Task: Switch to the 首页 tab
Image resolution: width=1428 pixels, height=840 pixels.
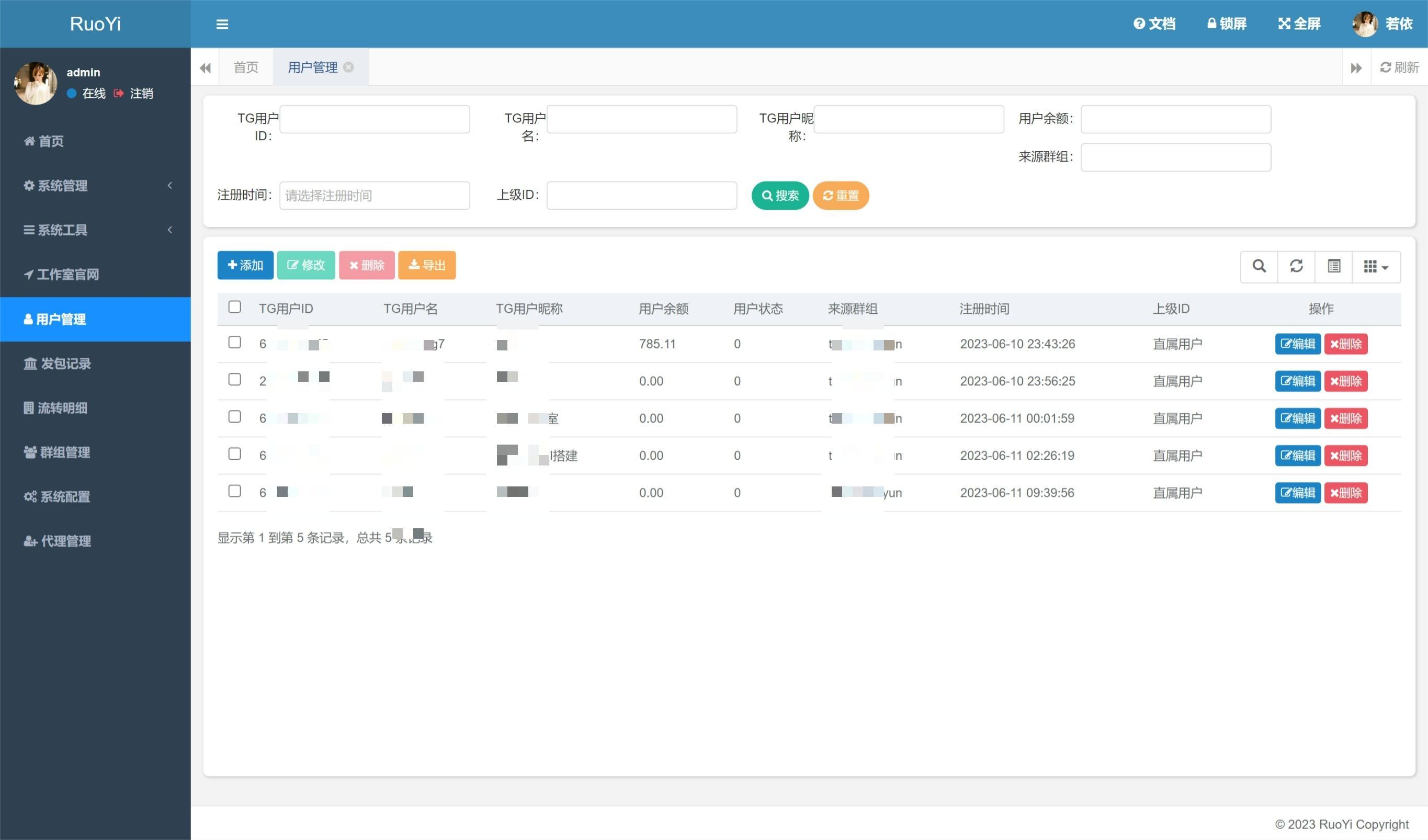Action: pos(246,67)
